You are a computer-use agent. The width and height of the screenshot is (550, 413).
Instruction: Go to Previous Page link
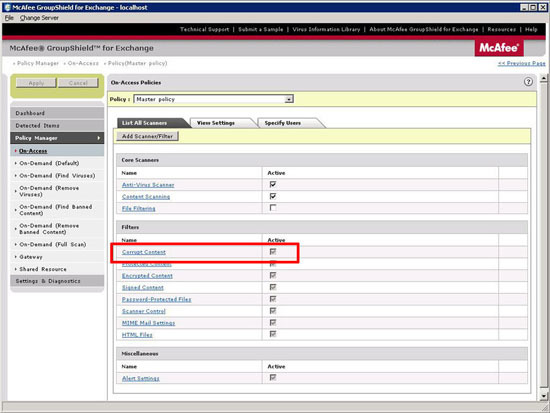[x=522, y=63]
